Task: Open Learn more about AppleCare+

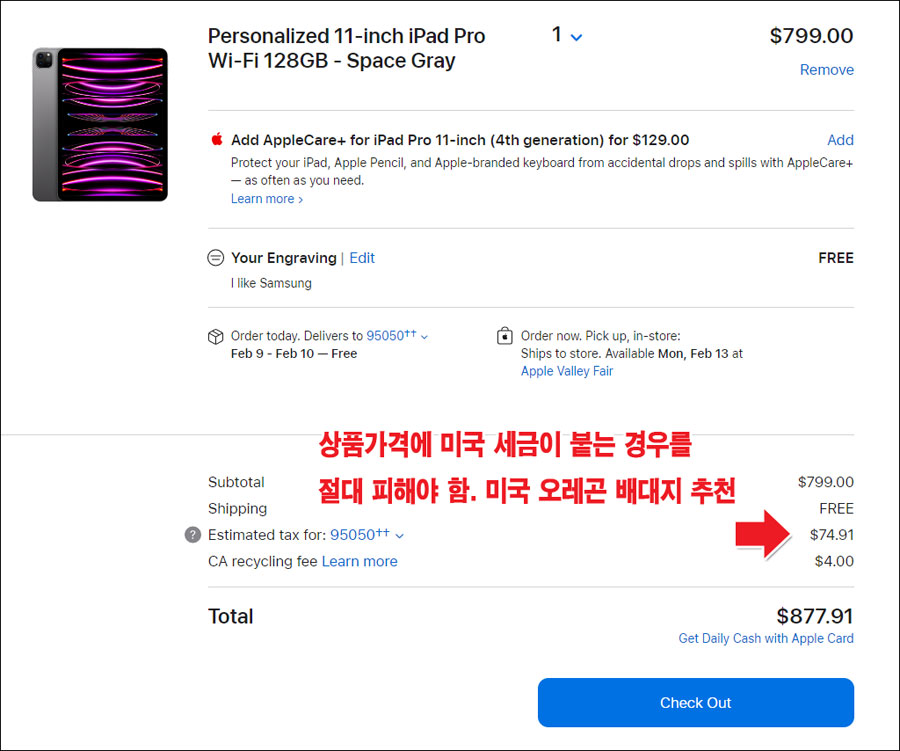Action: tap(267, 199)
